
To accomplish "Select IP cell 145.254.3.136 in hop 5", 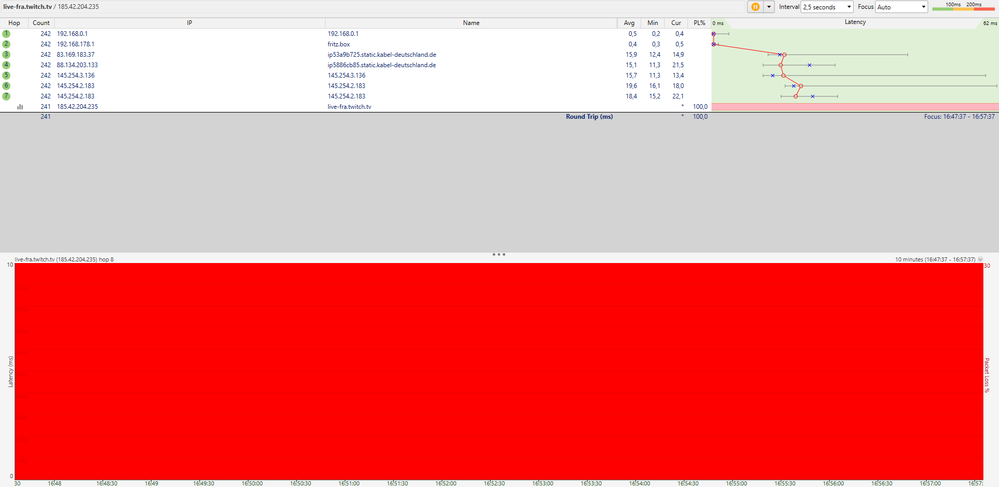I will click(75, 75).
